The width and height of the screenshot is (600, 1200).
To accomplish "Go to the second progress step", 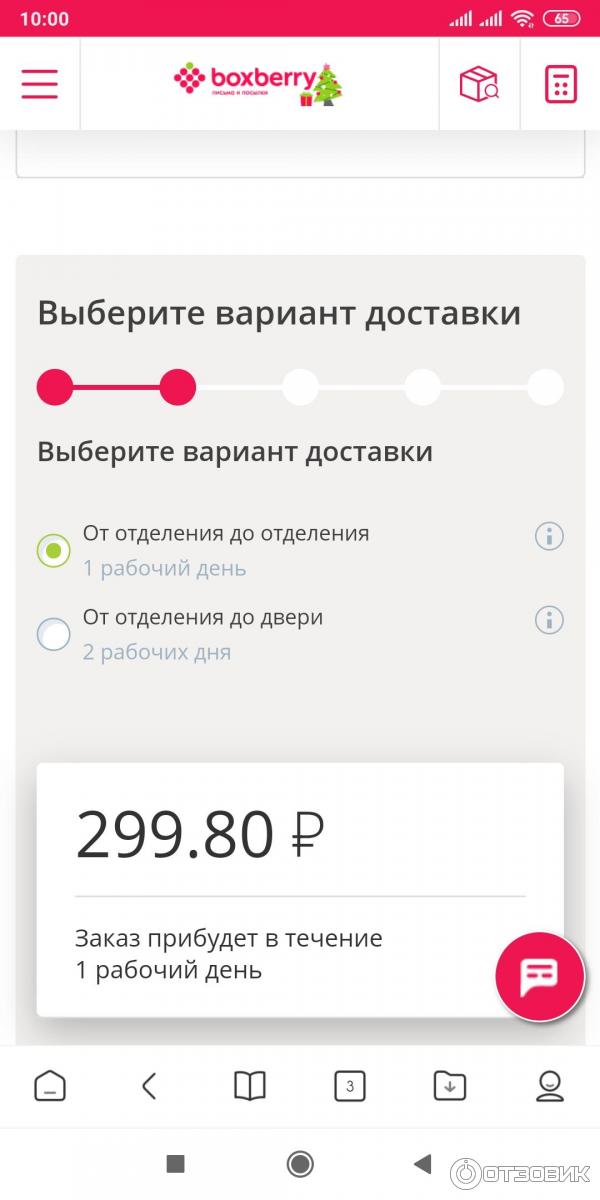I will [178, 387].
